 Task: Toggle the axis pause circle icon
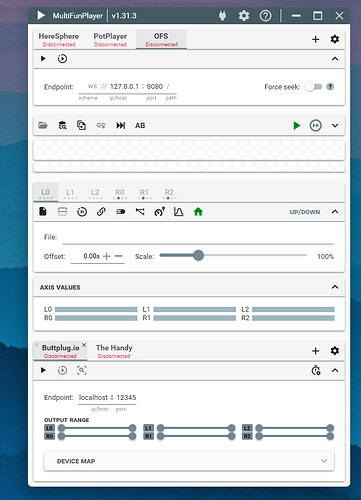click(x=82, y=212)
